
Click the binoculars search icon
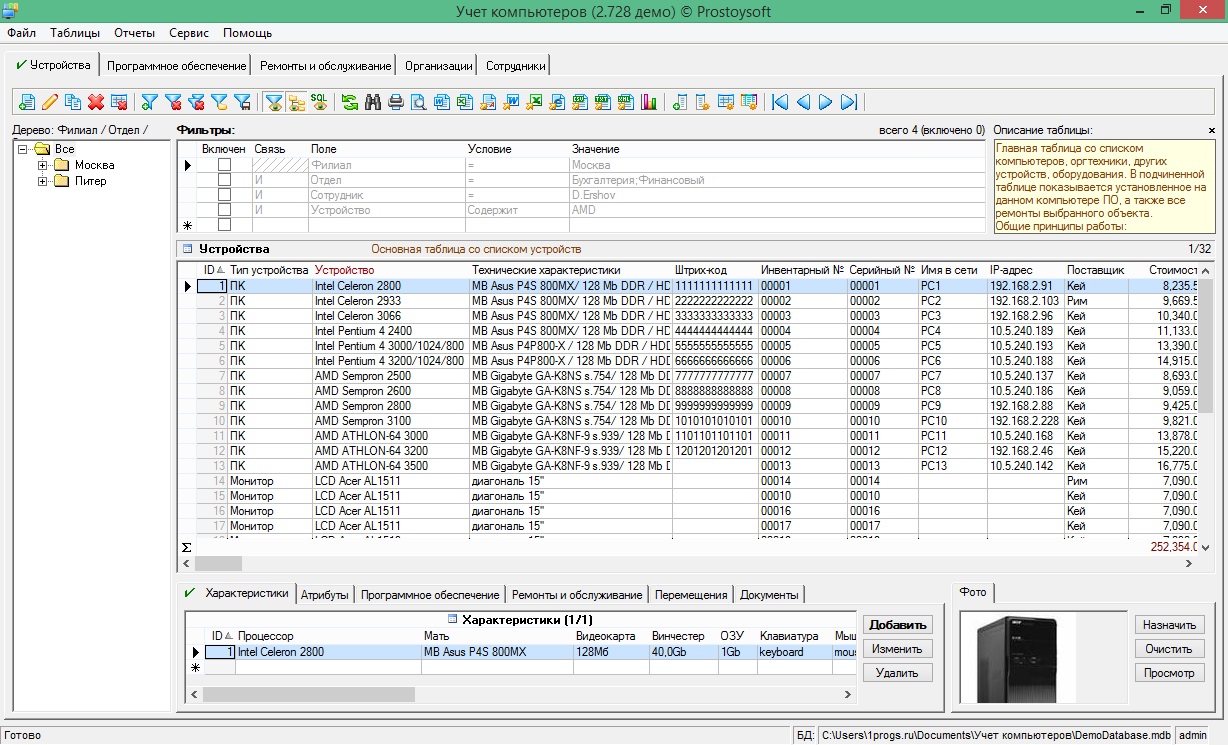point(373,101)
